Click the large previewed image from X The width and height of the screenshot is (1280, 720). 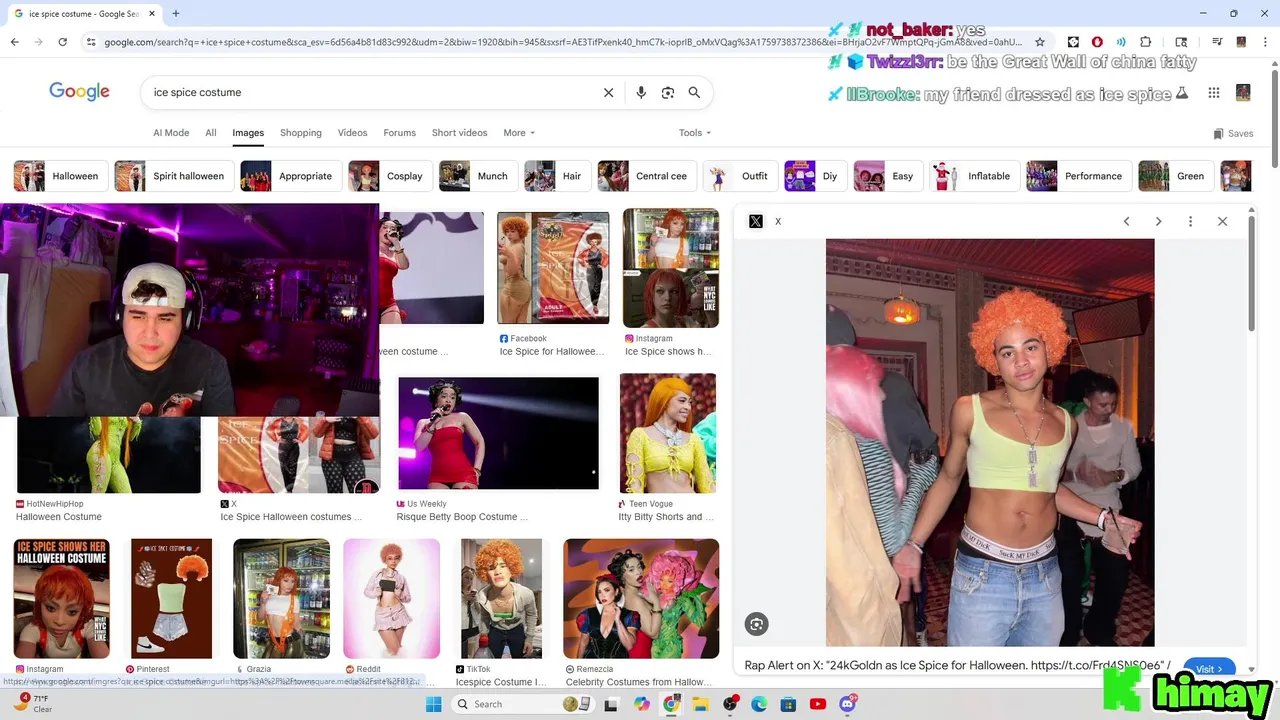[990, 442]
